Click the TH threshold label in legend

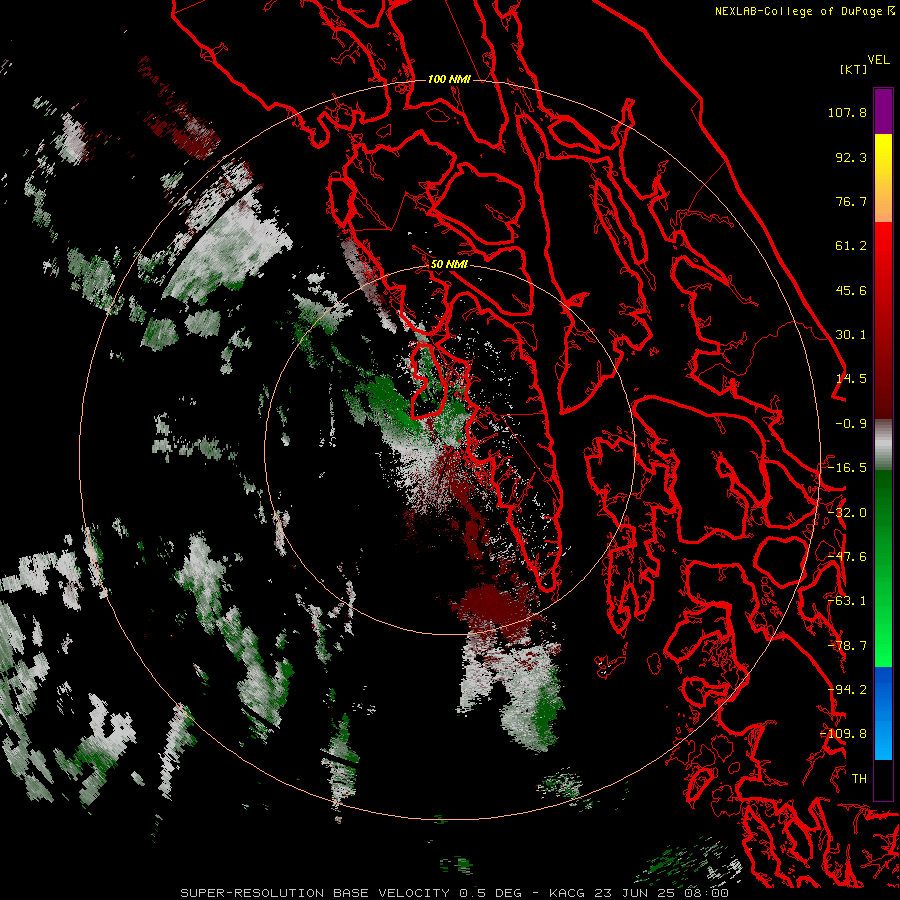859,779
